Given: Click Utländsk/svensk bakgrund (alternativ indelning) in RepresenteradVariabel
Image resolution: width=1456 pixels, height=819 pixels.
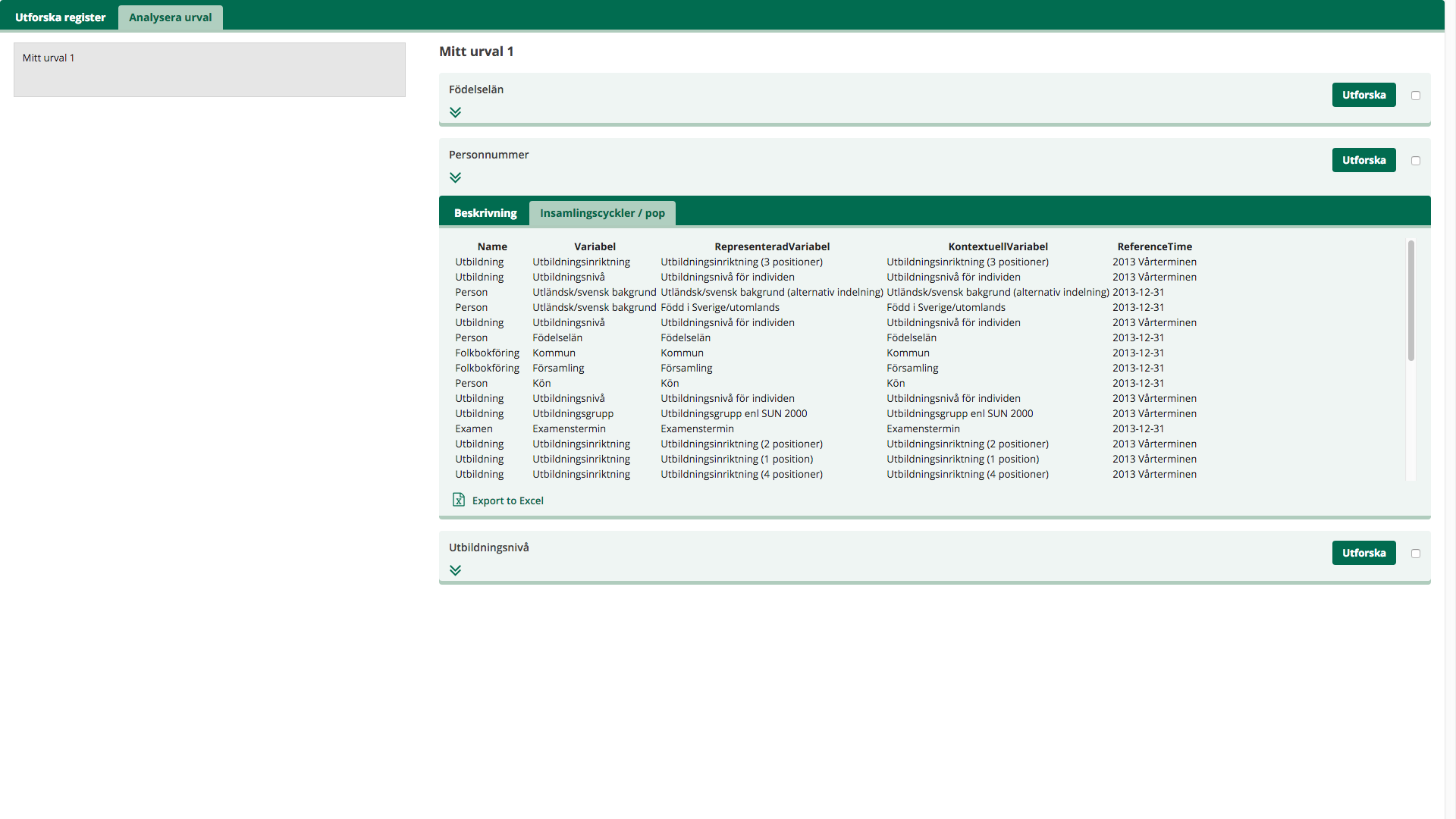Looking at the screenshot, I should (772, 292).
